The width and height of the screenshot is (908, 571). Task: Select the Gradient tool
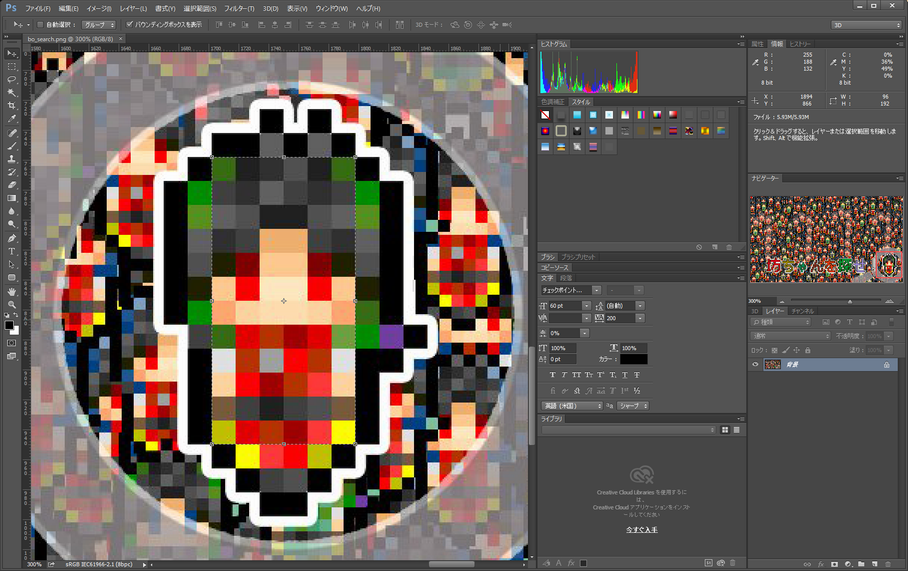[x=12, y=198]
